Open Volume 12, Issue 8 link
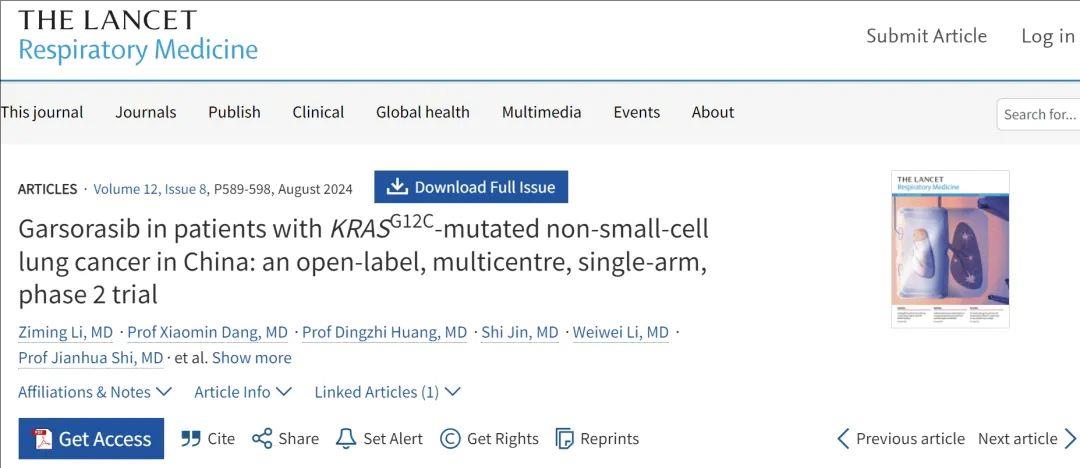The image size is (1080, 468). click(x=150, y=189)
